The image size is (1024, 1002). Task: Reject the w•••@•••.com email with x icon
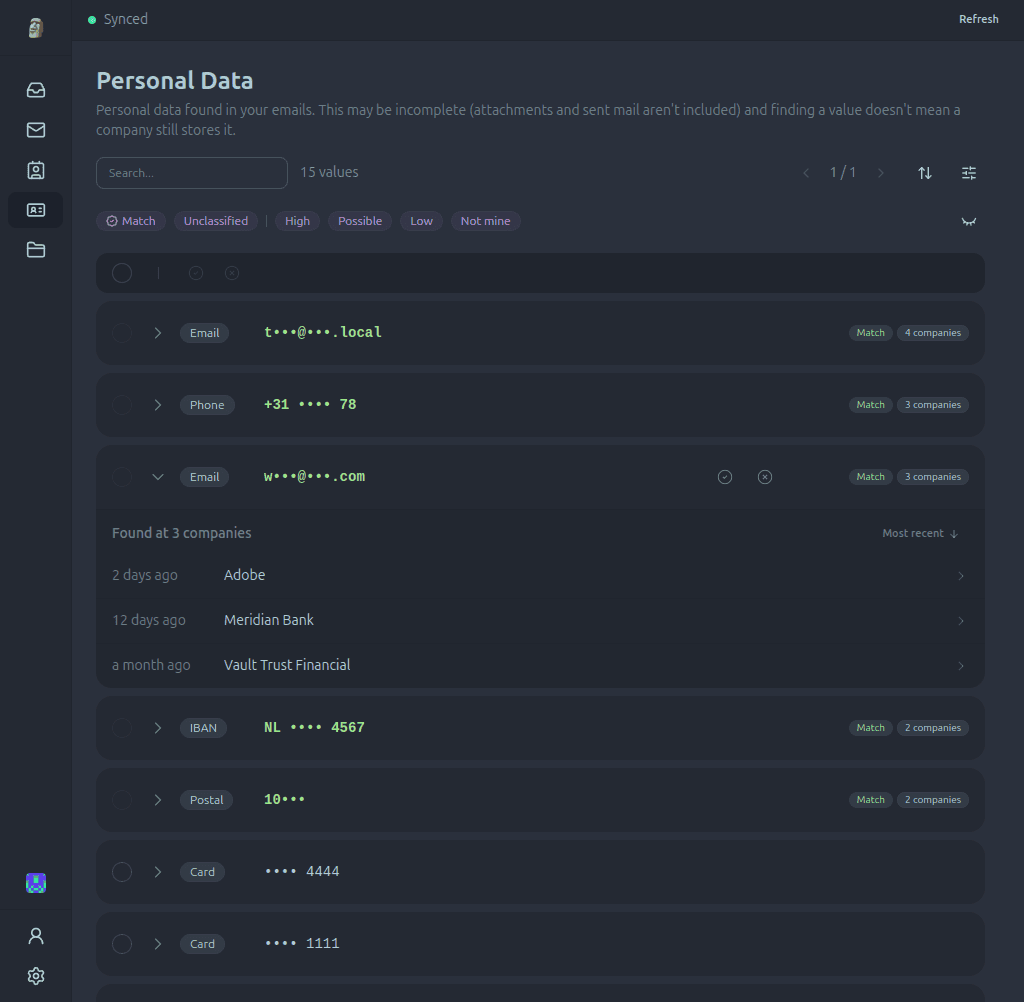[x=765, y=477]
